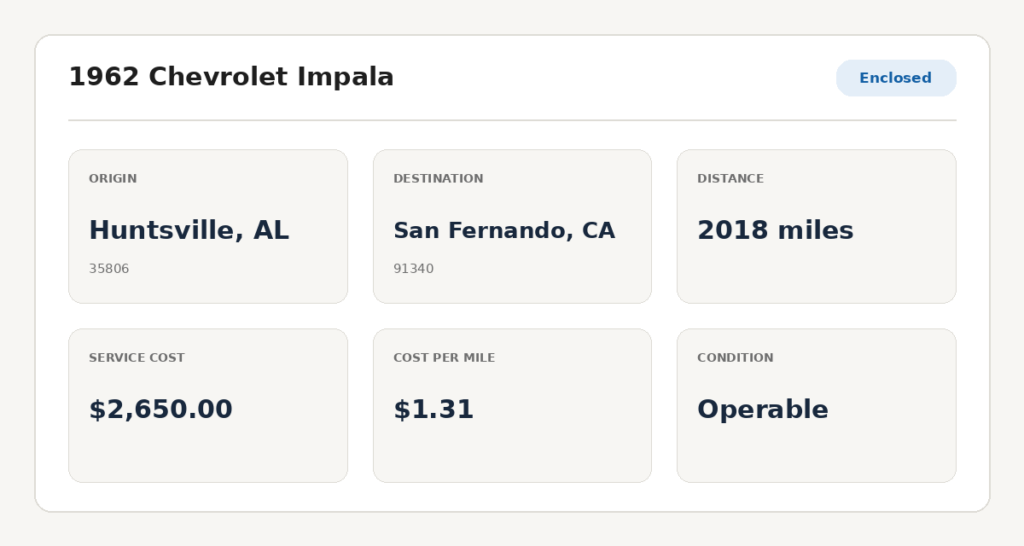1024x546 pixels.
Task: Click the COST PER MILE label
Action: pyautogui.click(x=444, y=357)
